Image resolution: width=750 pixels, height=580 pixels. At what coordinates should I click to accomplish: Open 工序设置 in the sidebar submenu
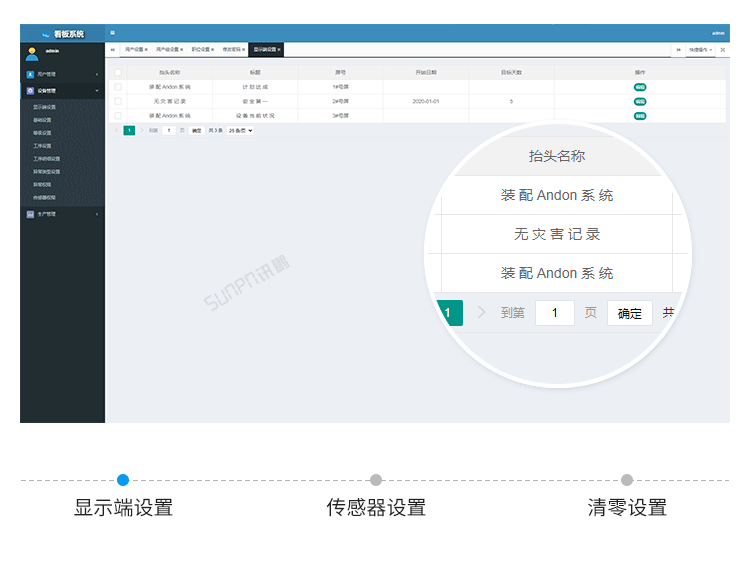coord(42,146)
